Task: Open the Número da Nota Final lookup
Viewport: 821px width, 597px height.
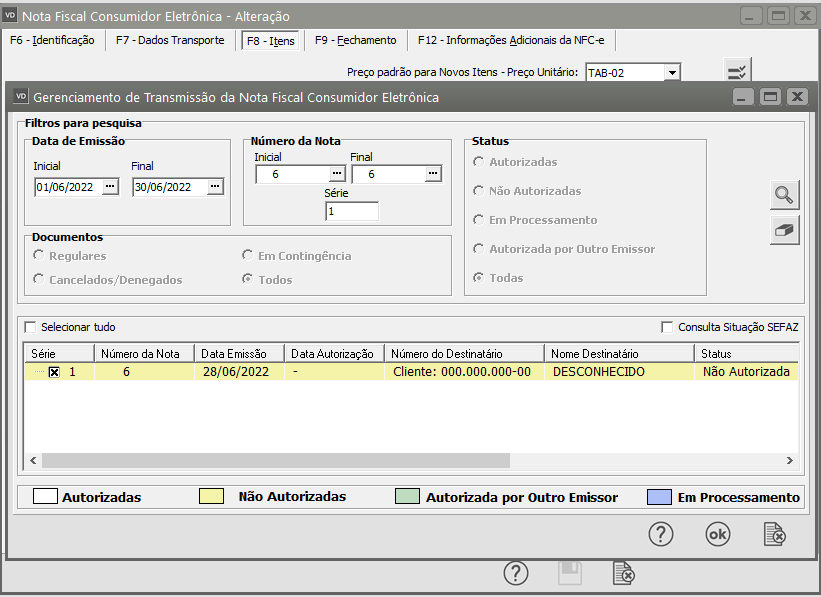Action: (x=433, y=174)
